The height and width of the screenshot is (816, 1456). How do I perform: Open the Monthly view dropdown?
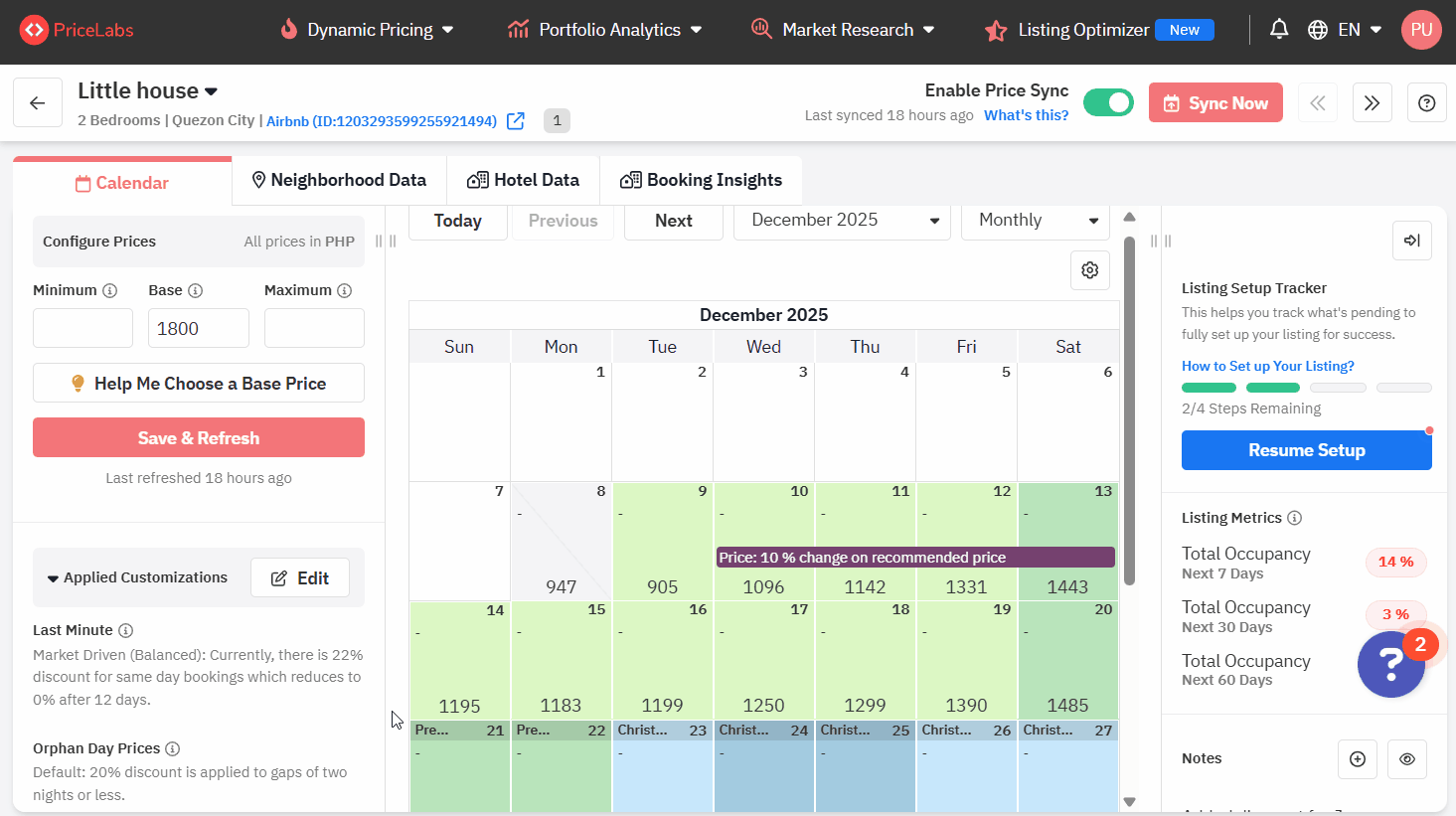1035,221
